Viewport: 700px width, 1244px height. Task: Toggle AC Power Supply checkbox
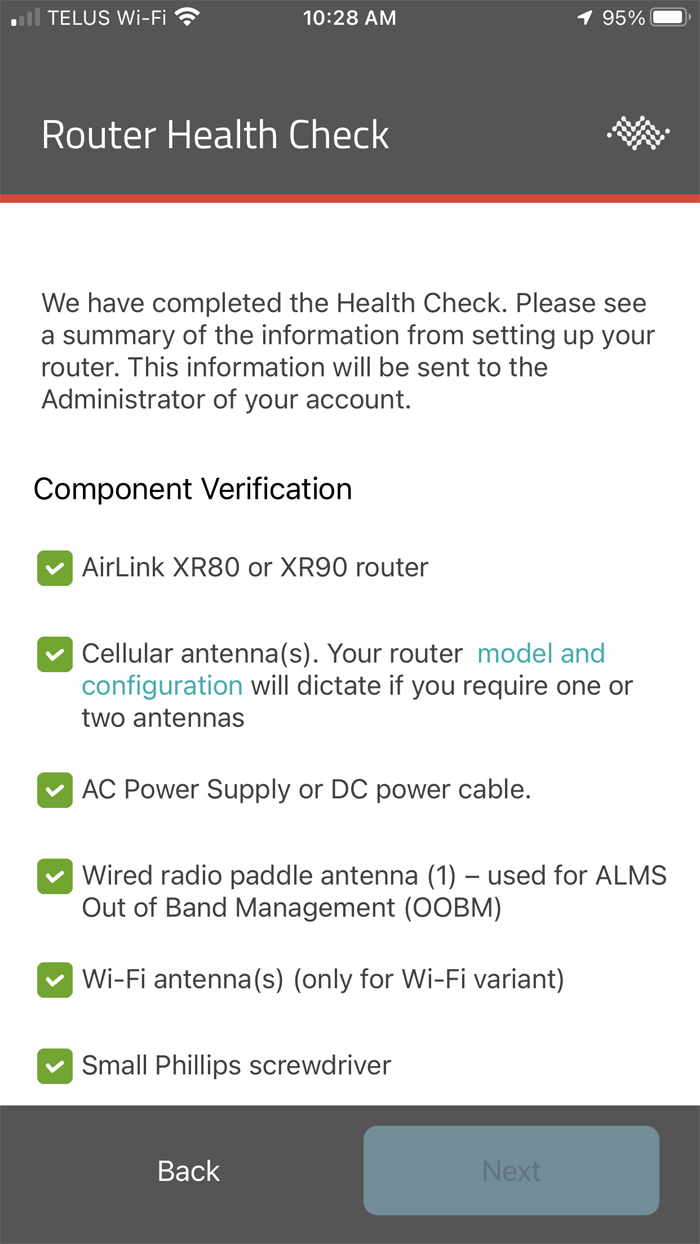coord(55,790)
